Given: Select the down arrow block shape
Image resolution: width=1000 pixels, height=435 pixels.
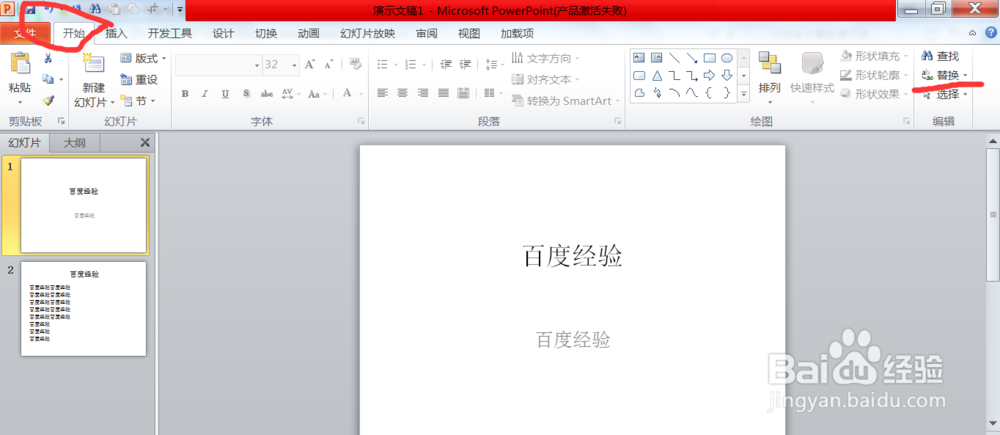Looking at the screenshot, I should click(x=727, y=76).
